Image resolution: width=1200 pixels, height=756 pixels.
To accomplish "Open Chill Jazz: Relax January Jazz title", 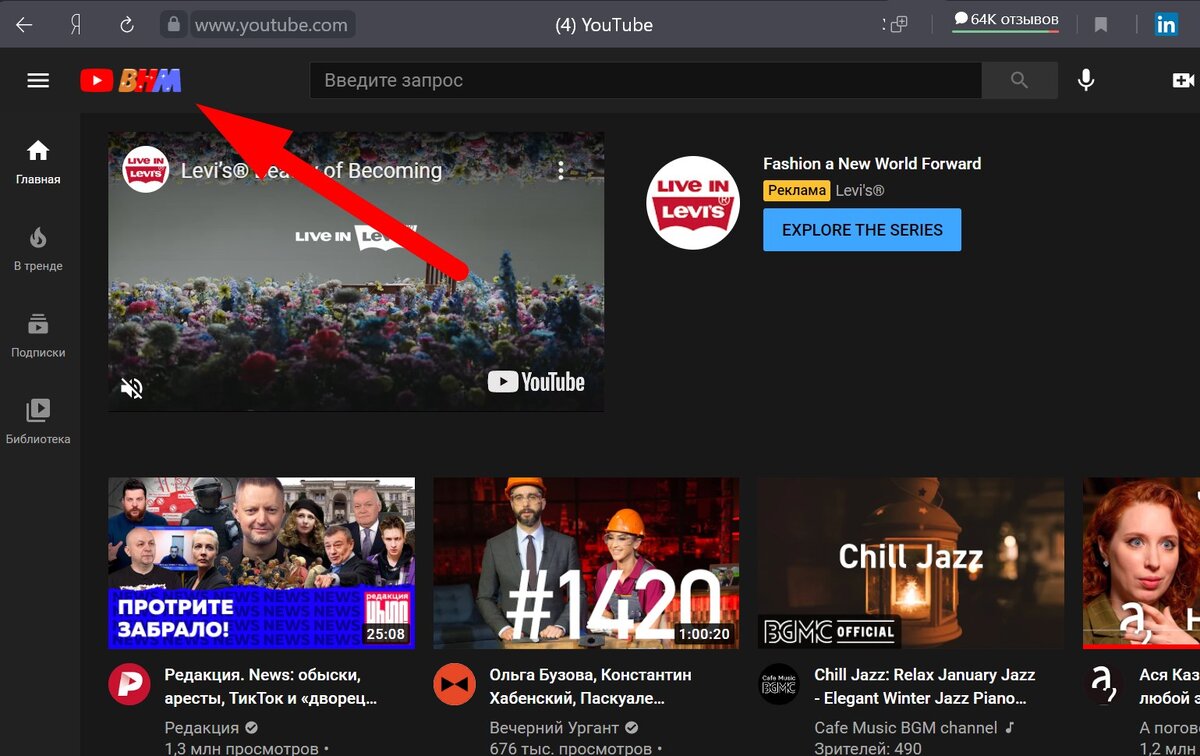I will [x=925, y=686].
